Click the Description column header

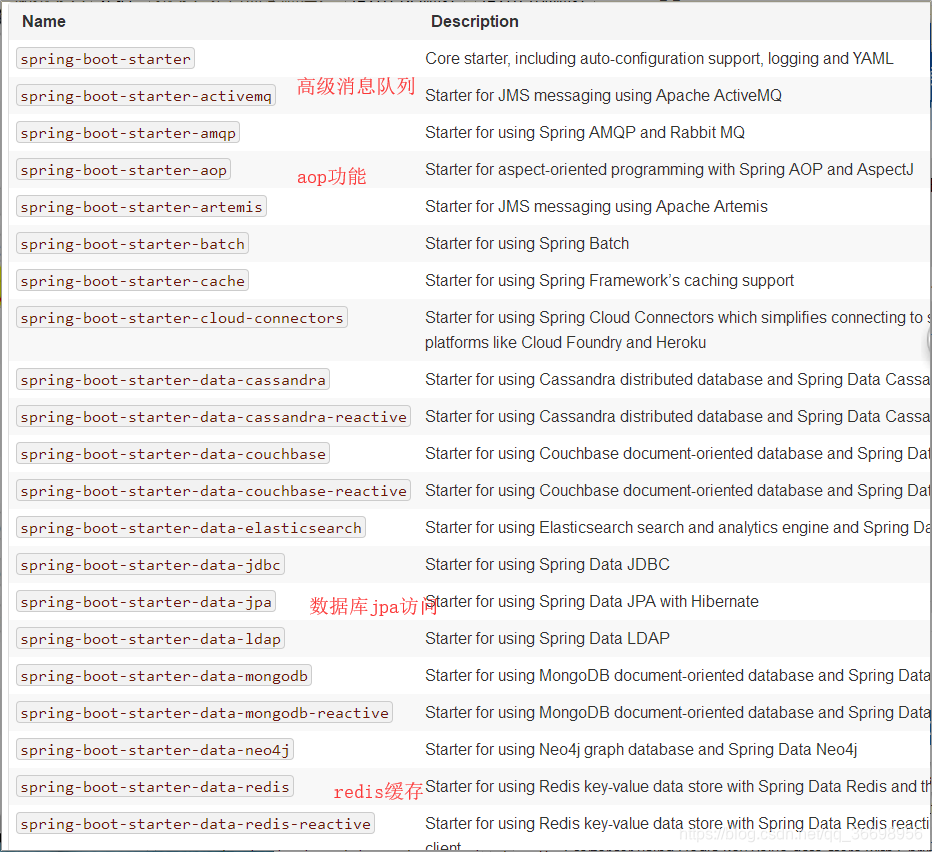(474, 21)
